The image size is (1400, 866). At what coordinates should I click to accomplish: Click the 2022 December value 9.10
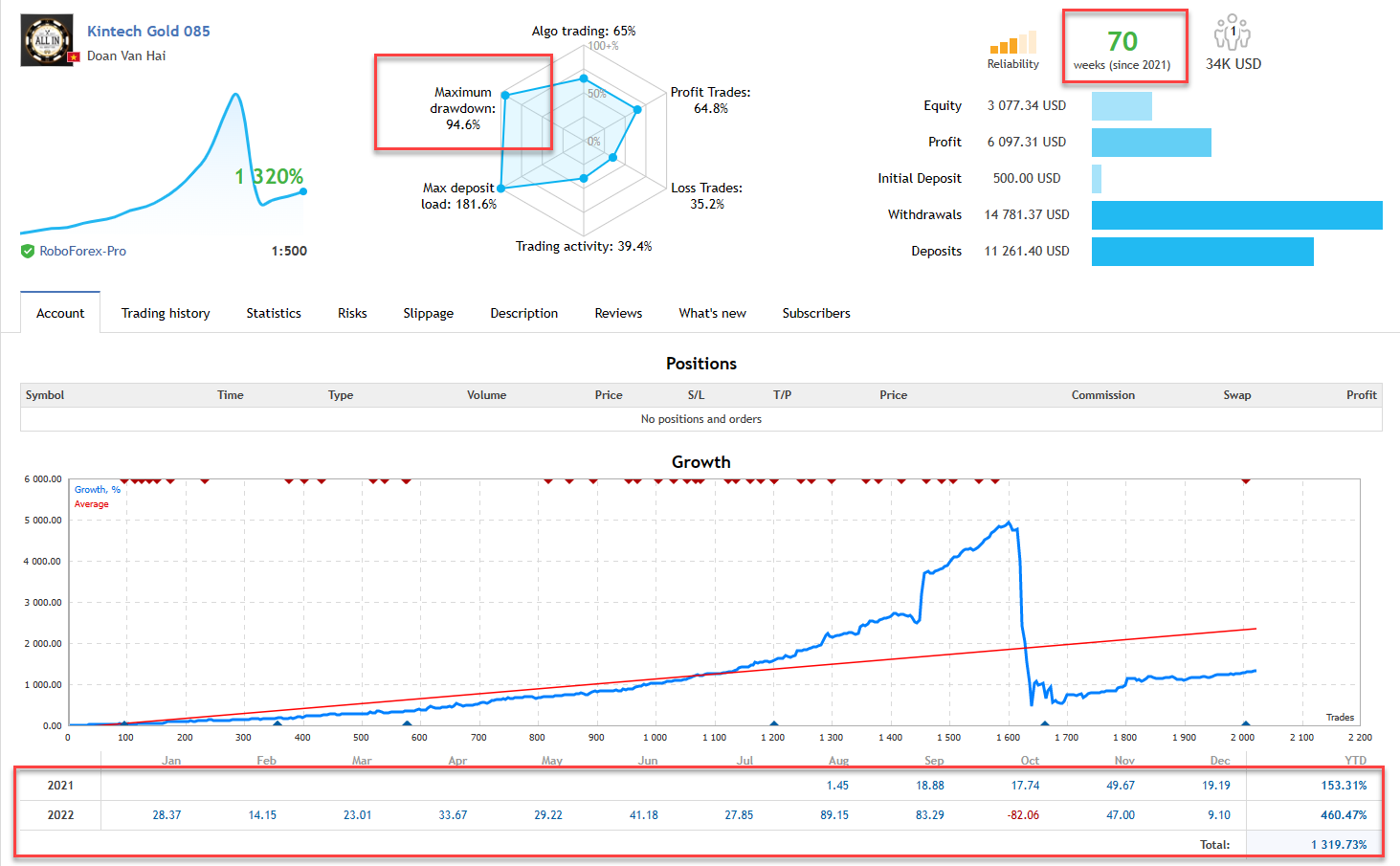pyautogui.click(x=1219, y=814)
